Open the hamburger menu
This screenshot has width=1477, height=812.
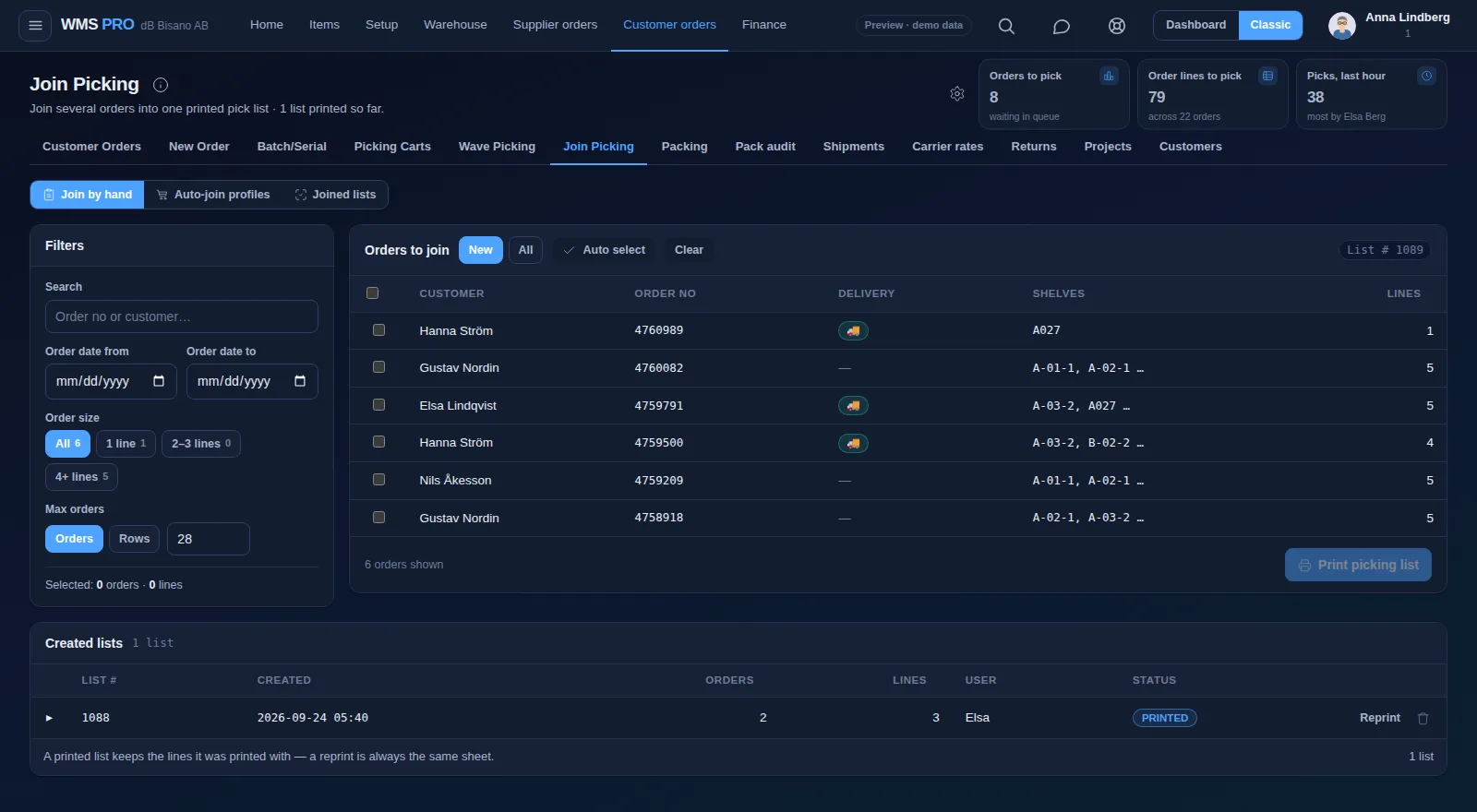(35, 25)
